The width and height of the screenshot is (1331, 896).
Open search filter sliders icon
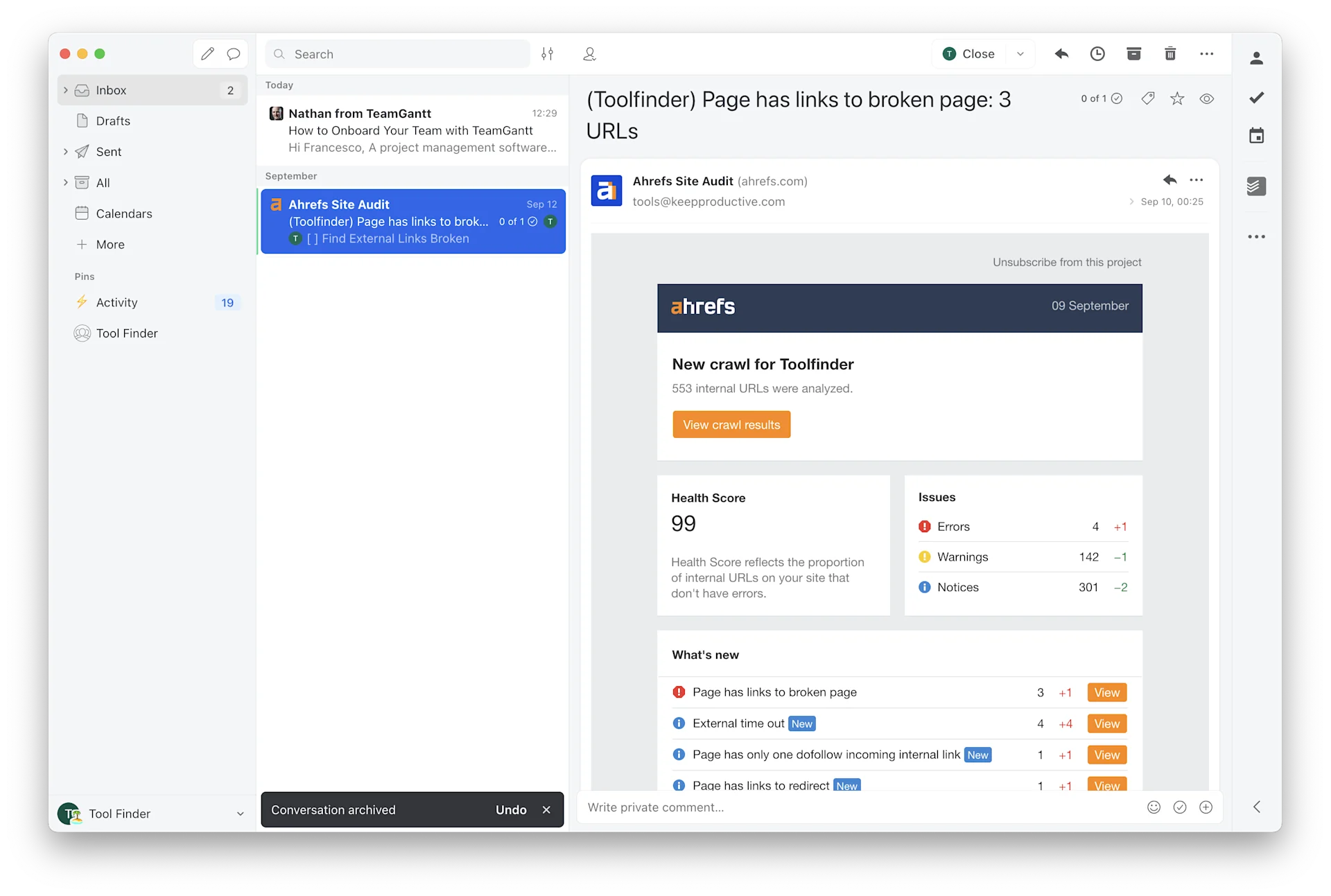pos(548,54)
